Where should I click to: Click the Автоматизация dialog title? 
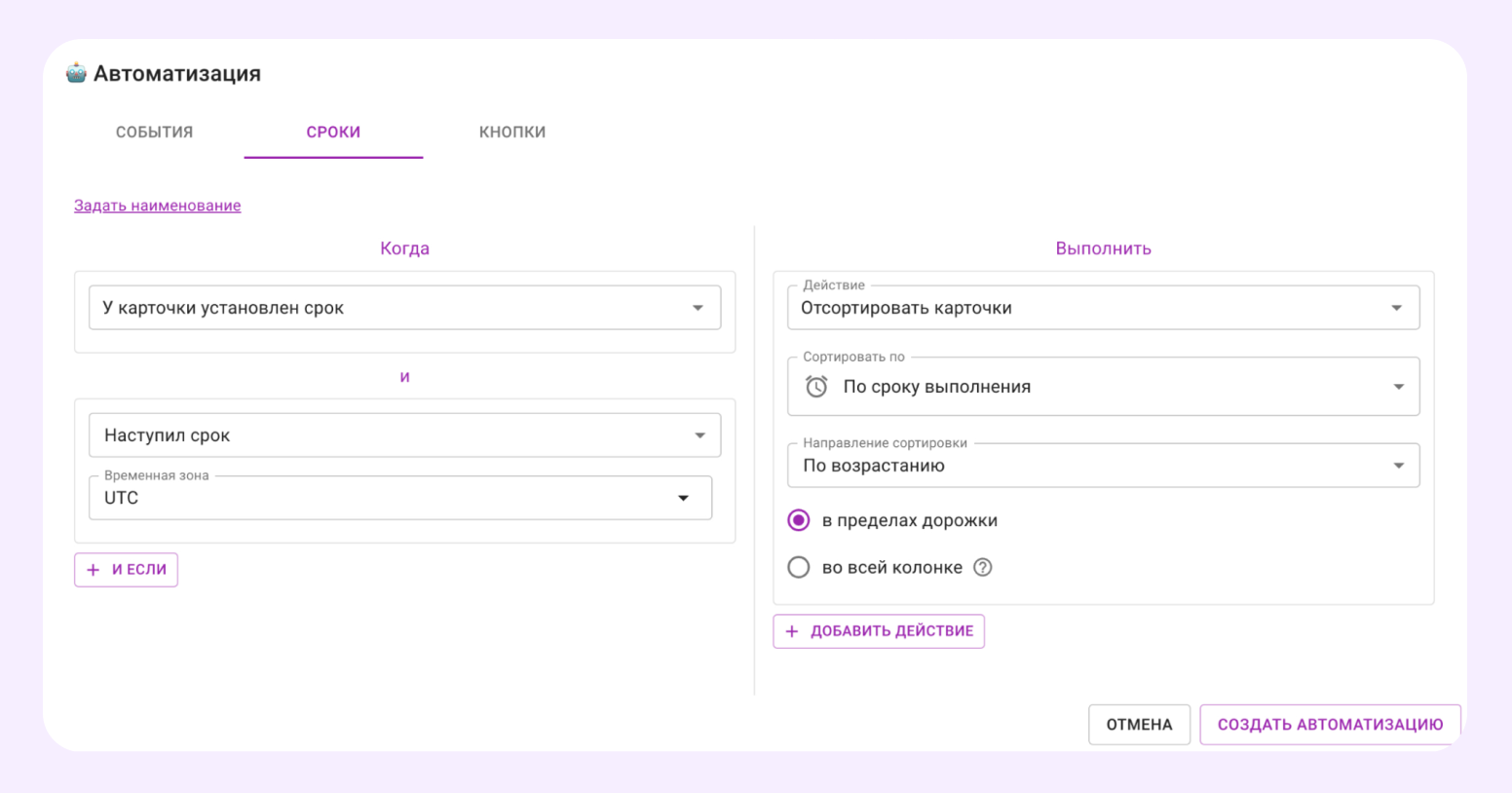point(177,73)
